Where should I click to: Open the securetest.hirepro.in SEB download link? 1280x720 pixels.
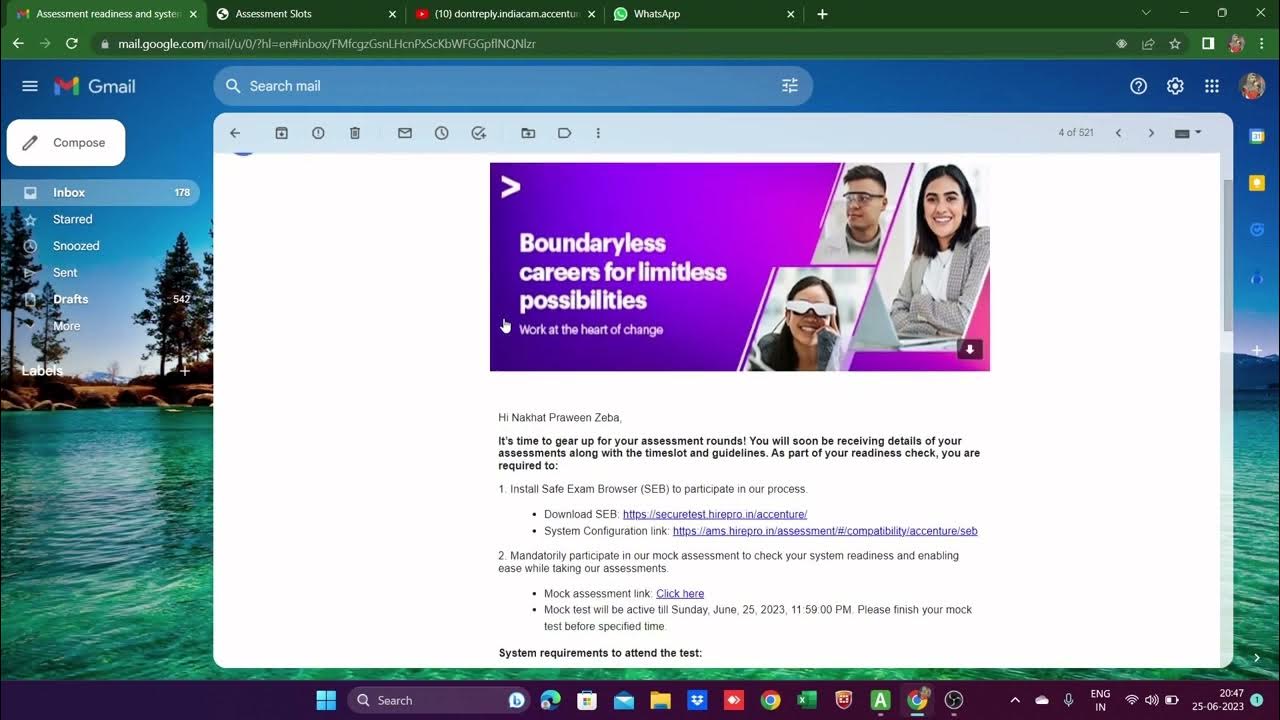pyautogui.click(x=715, y=514)
